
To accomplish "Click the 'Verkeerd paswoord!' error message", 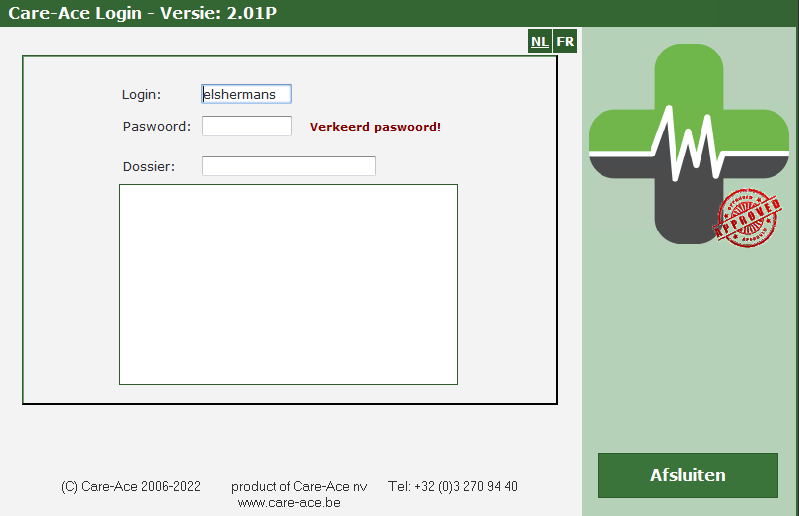I will tap(375, 127).
